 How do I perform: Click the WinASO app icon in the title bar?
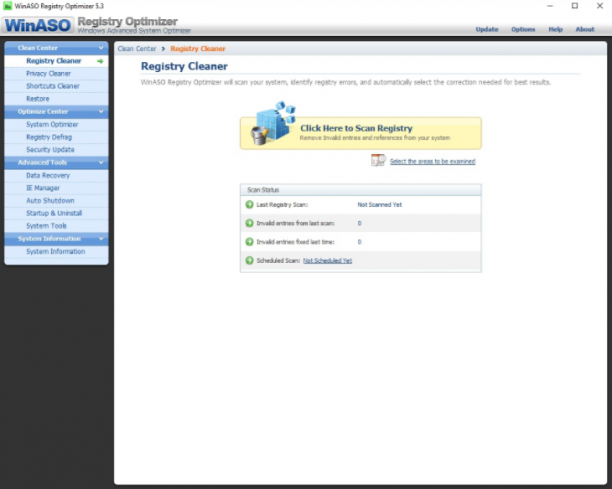(7, 6)
